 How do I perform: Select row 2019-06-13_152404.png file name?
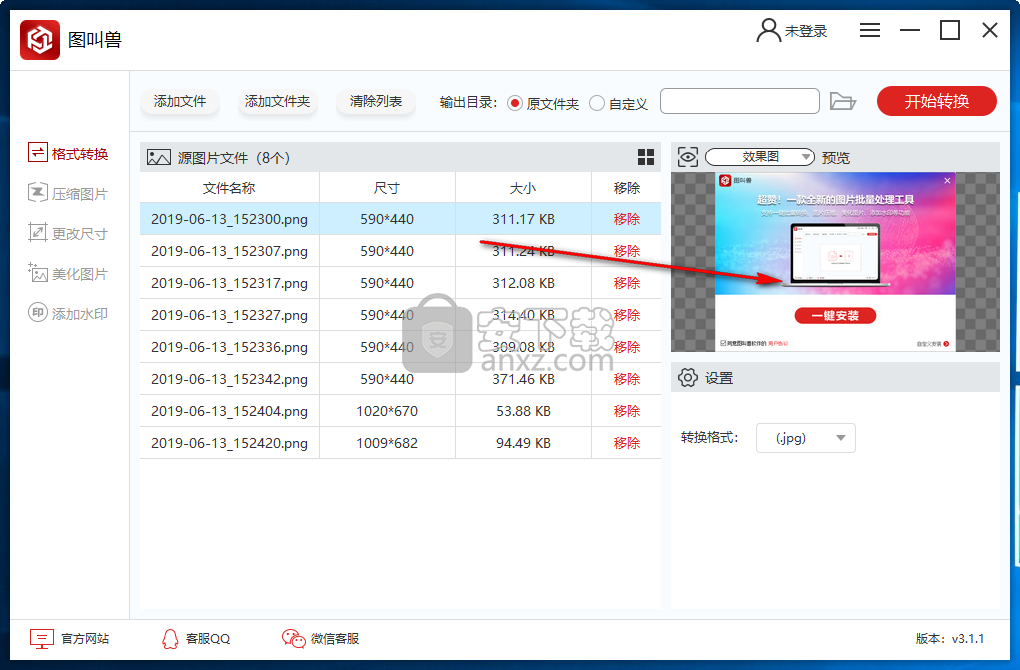pyautogui.click(x=229, y=411)
